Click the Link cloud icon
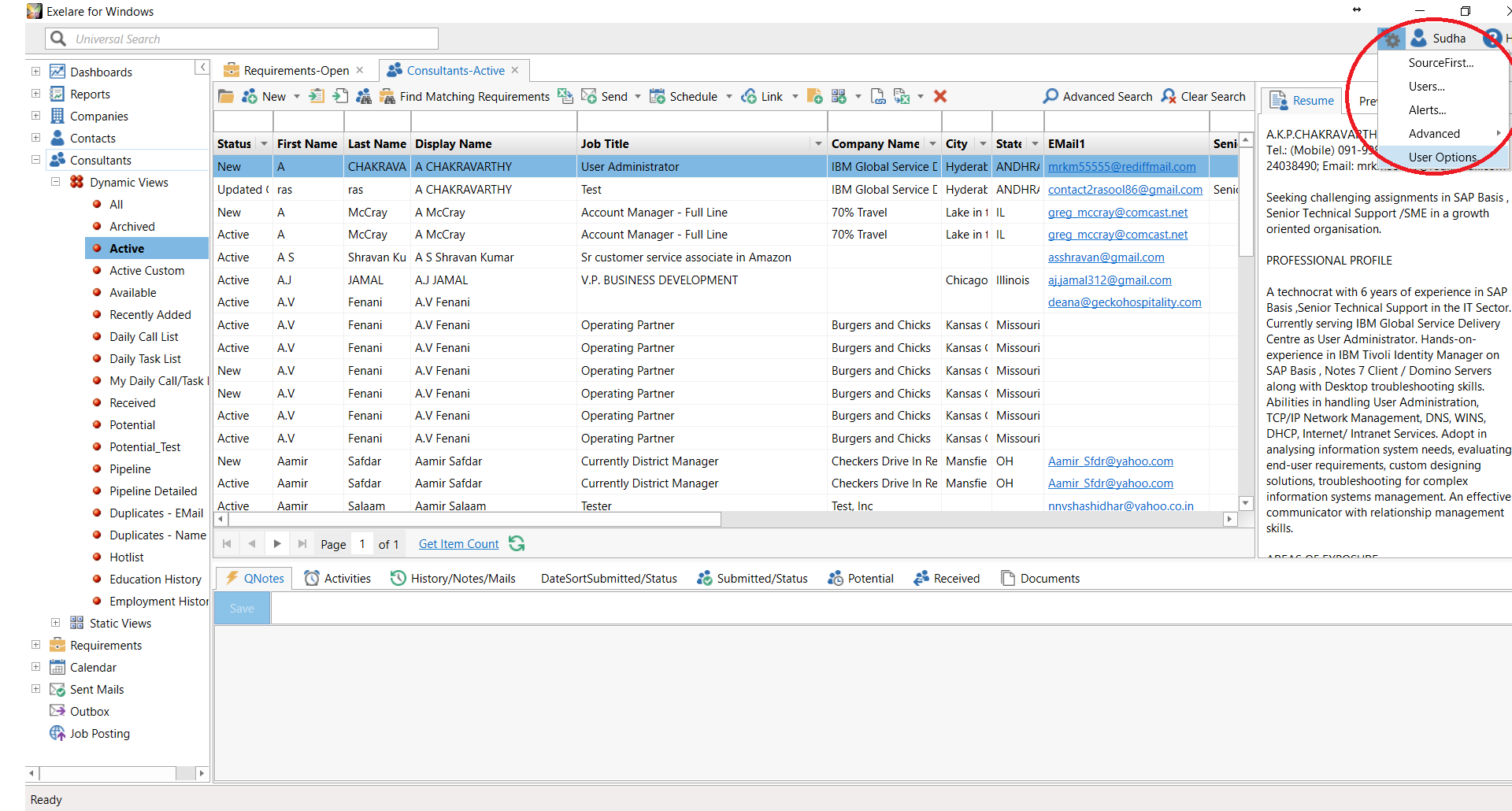This screenshot has width=1512, height=811. click(x=749, y=96)
